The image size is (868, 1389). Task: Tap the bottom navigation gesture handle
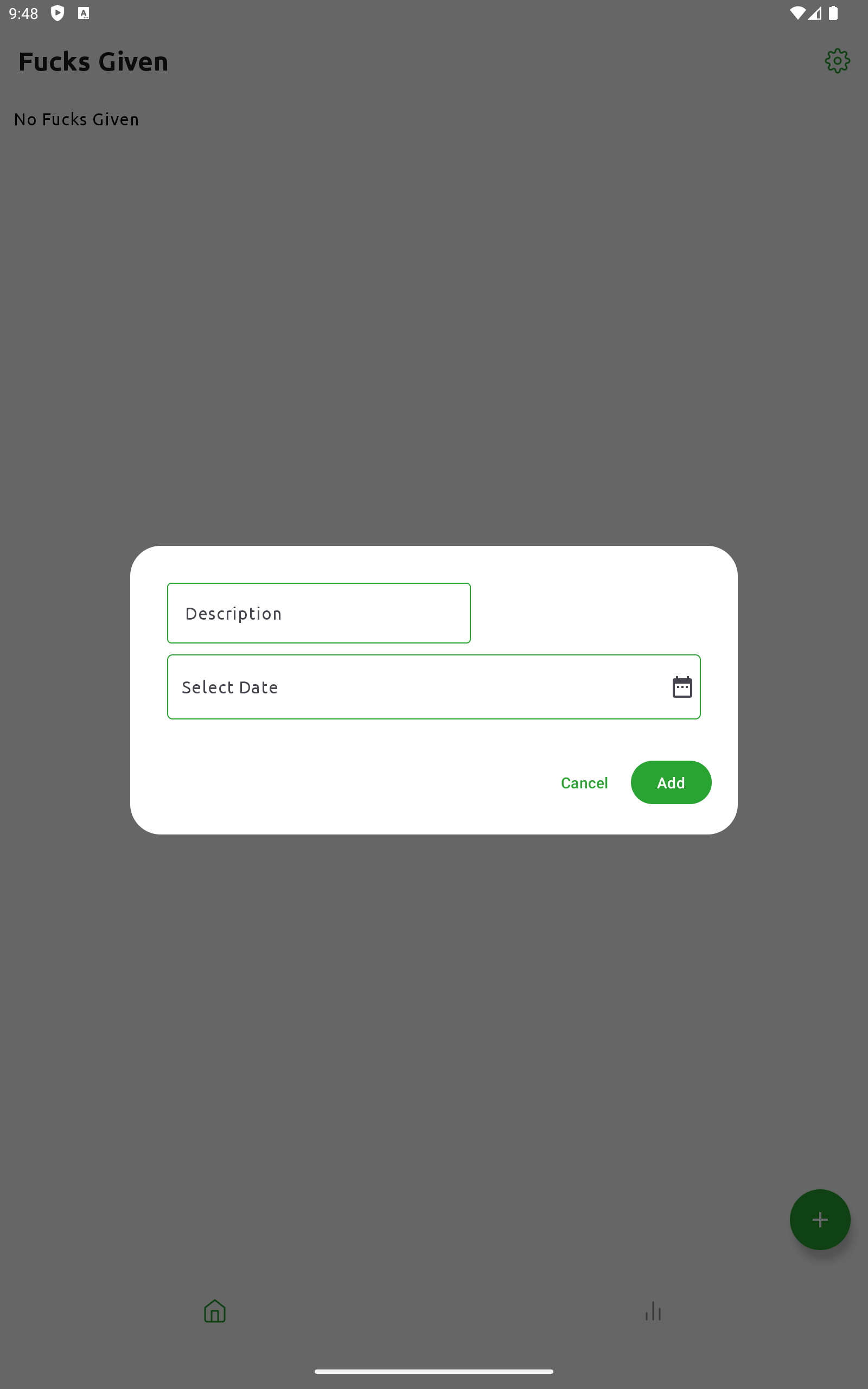point(433,1371)
